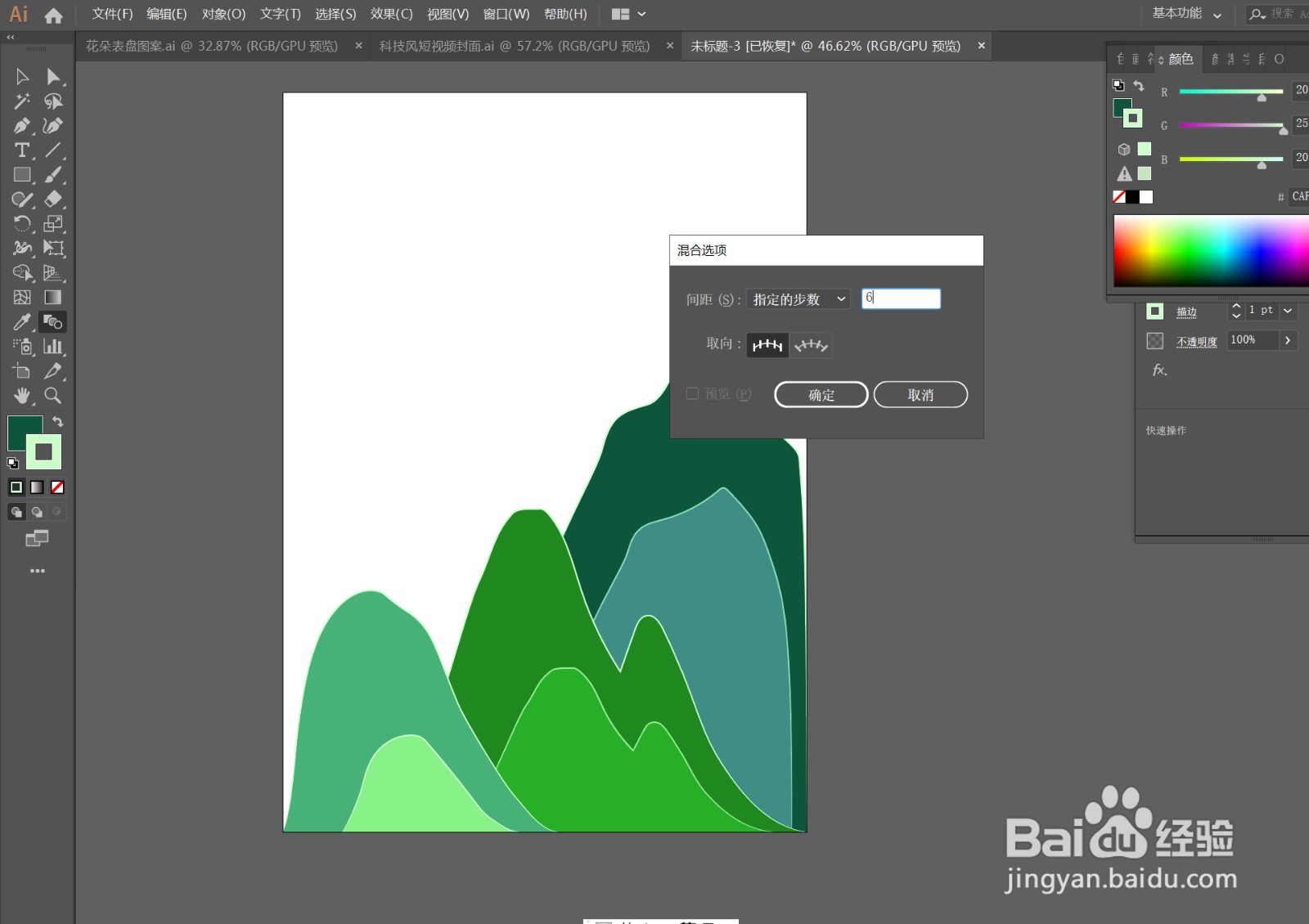Open the 描边 stroke panel link

coord(1186,312)
